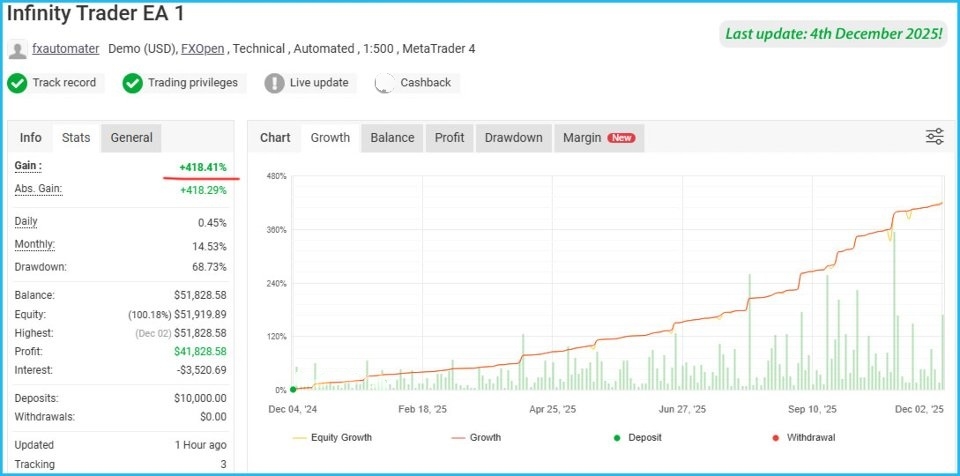This screenshot has height=476, width=960.
Task: Open the fxautomater profile link
Action: (64, 48)
